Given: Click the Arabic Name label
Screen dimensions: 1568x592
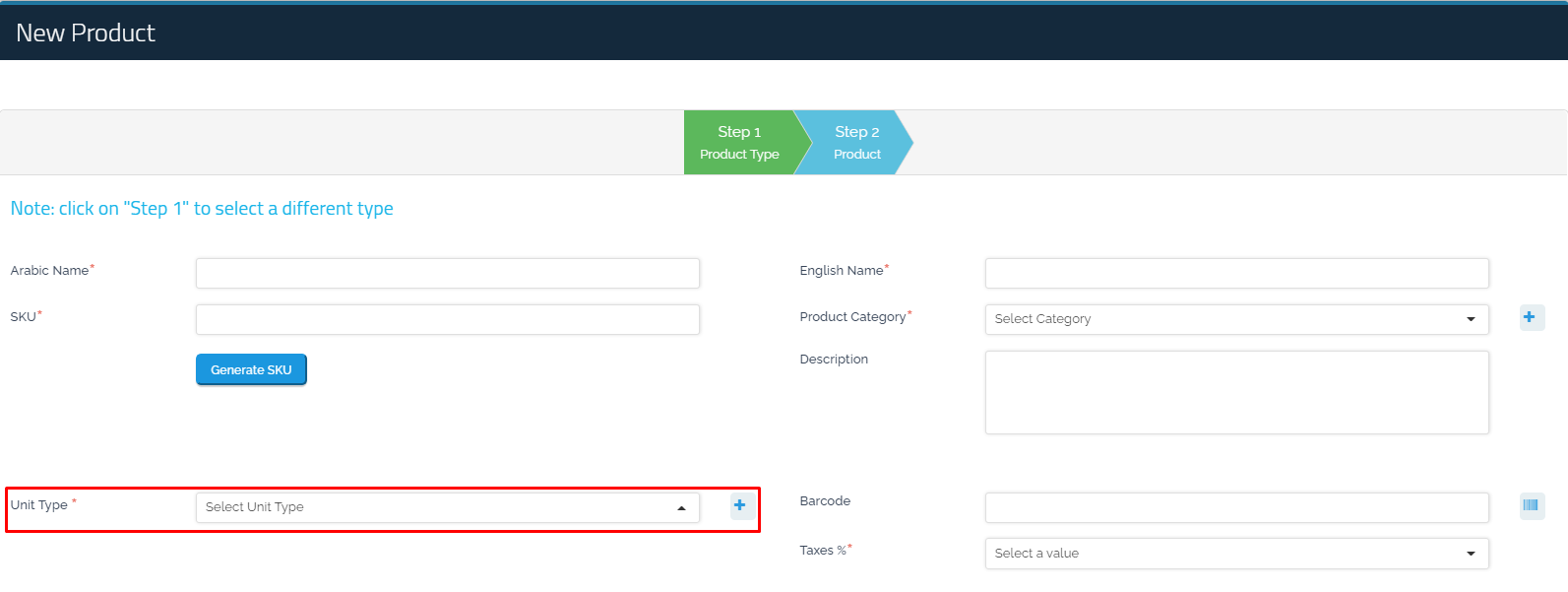Looking at the screenshot, I should [49, 271].
